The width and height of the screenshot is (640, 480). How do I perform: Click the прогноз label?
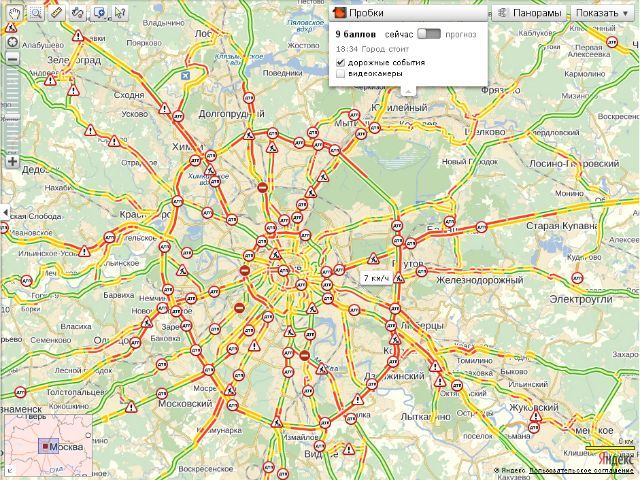coord(461,34)
